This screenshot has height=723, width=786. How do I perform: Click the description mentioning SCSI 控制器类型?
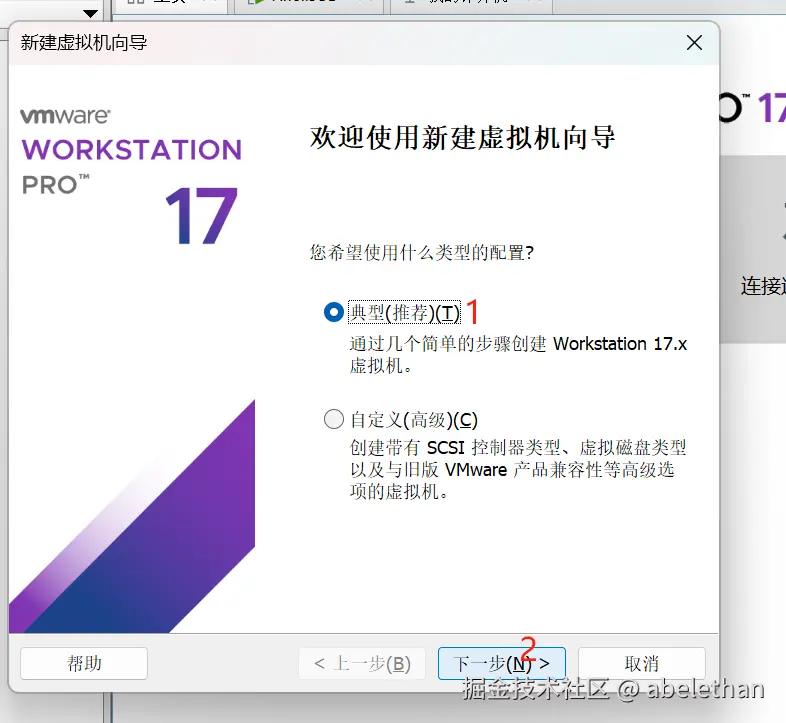[x=518, y=469]
